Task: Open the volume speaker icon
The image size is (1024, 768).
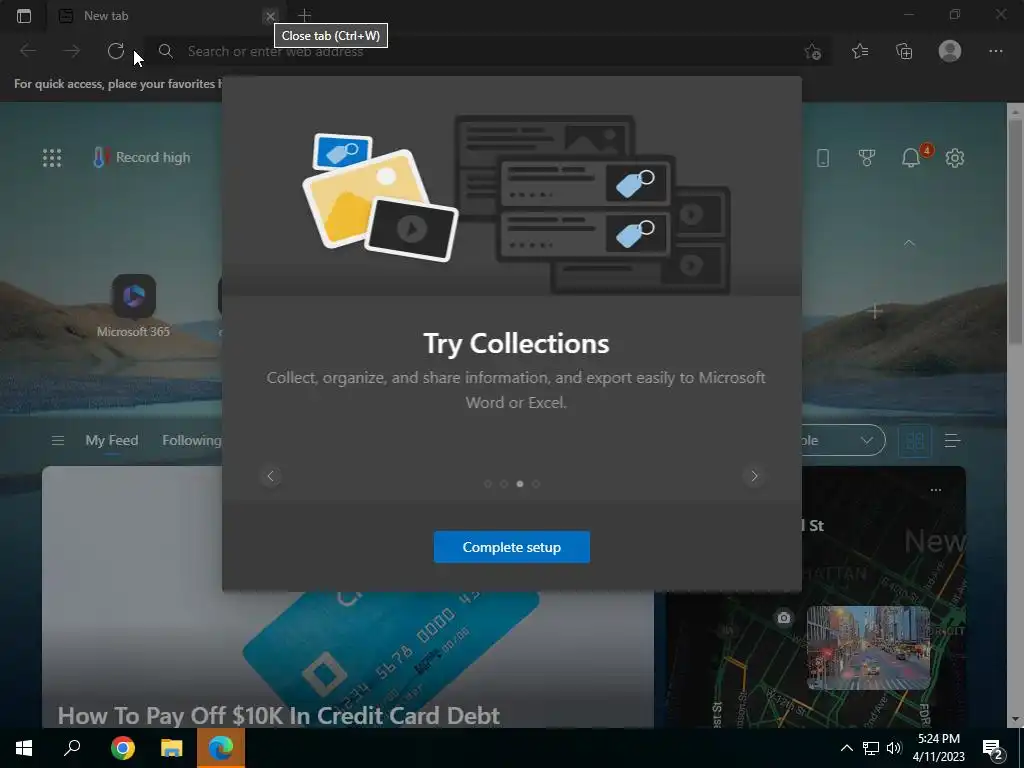Action: tap(894, 748)
